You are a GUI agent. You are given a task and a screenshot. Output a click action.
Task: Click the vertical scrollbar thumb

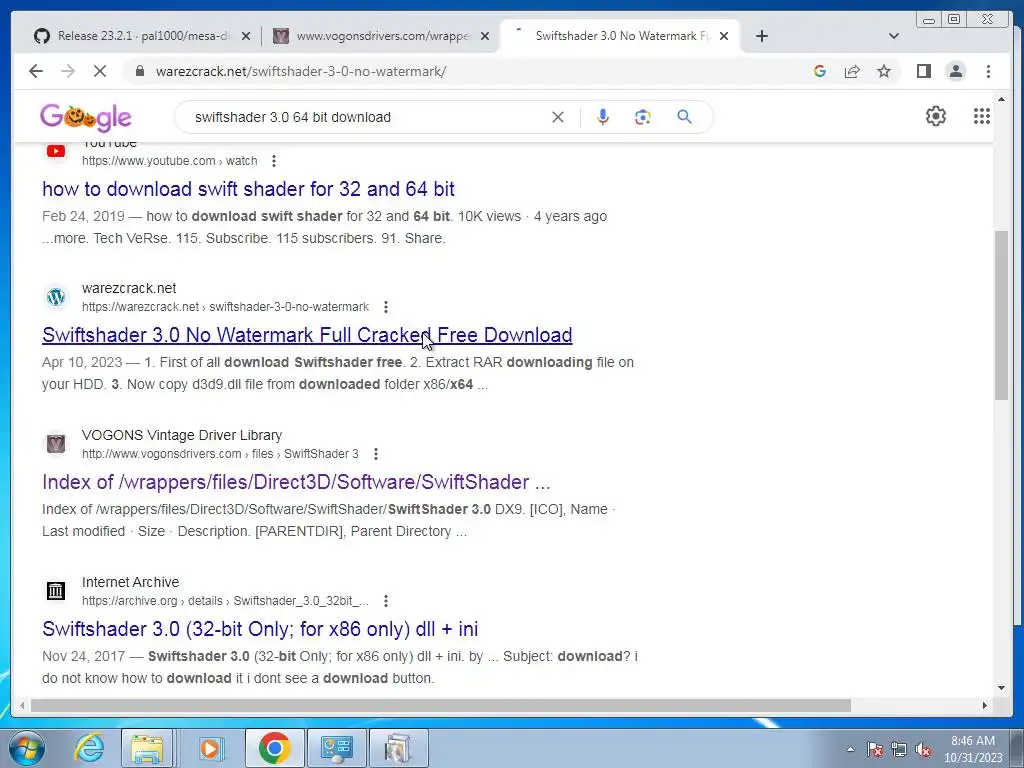pos(1001,315)
